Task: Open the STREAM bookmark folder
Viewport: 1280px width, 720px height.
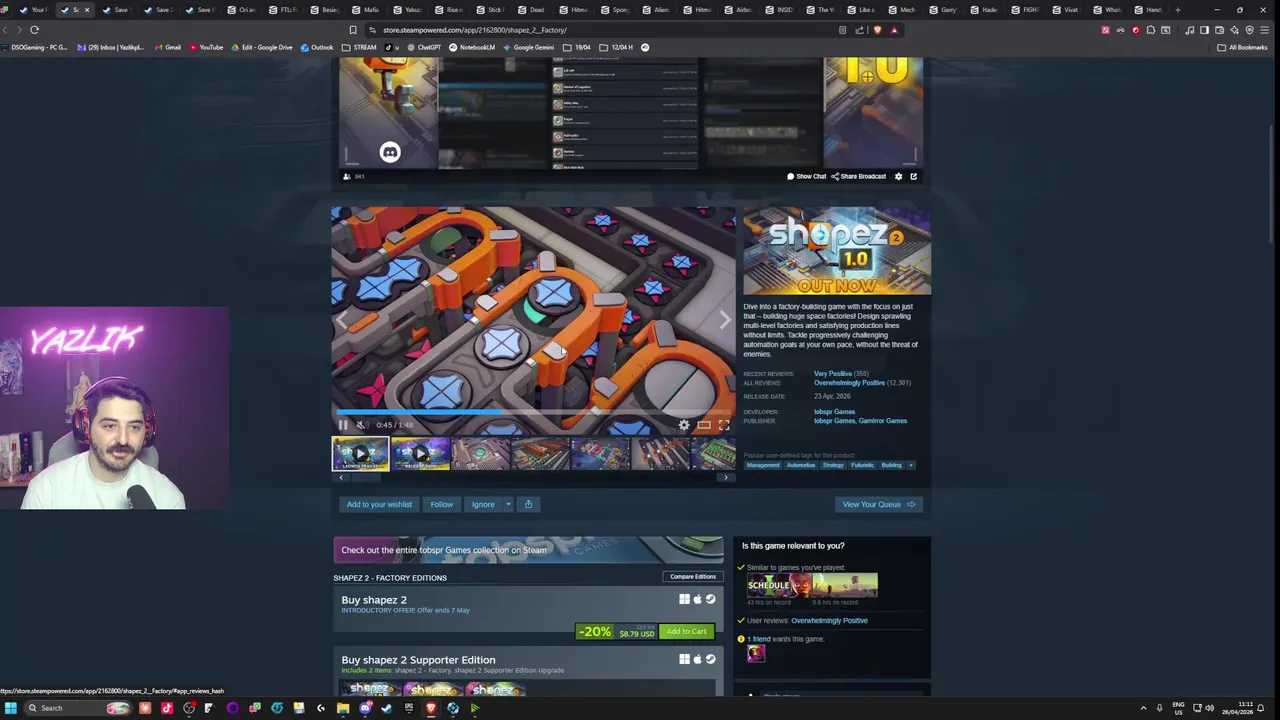Action: click(x=360, y=47)
